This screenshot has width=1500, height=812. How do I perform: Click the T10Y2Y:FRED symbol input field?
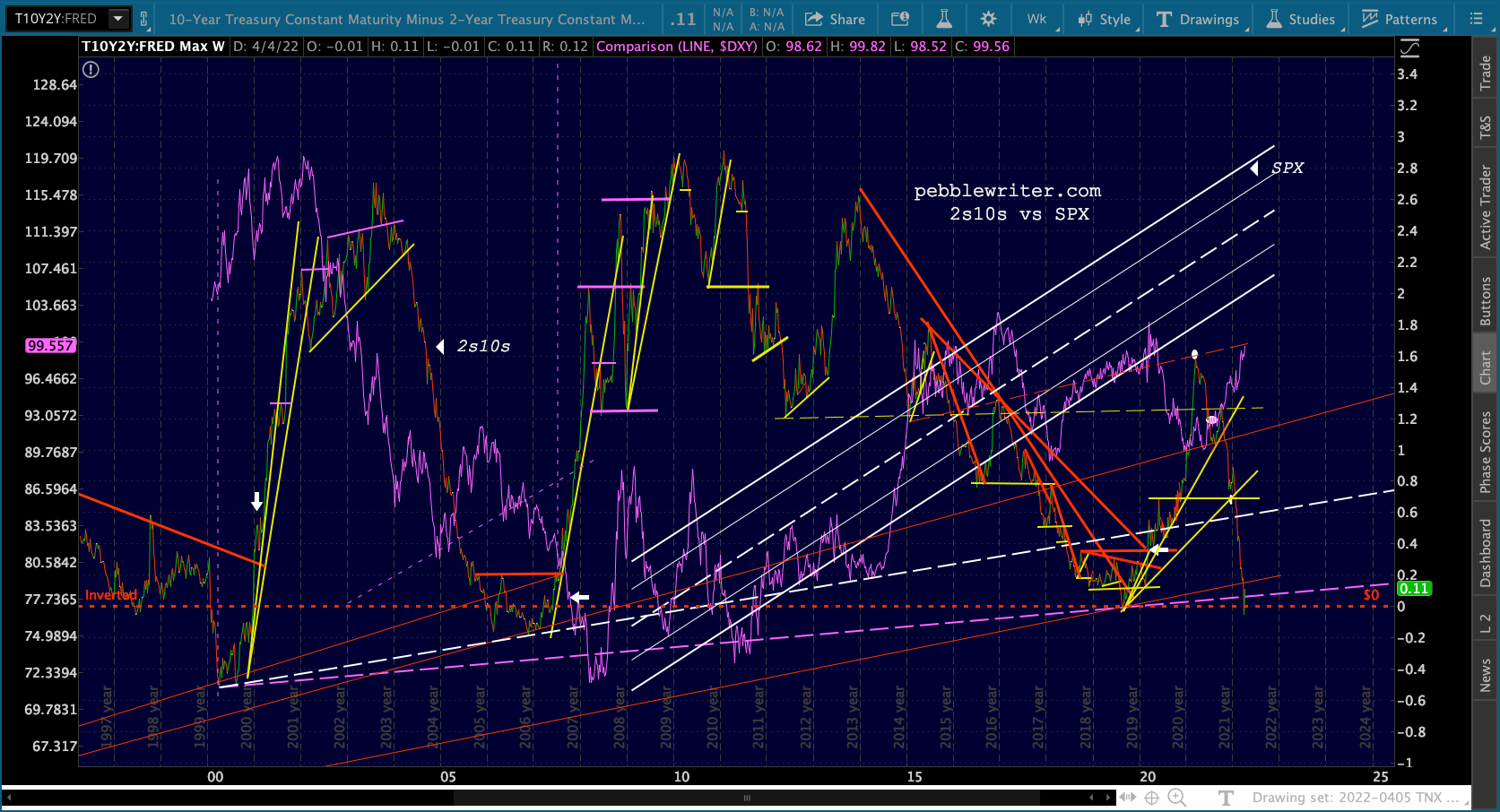click(x=57, y=18)
